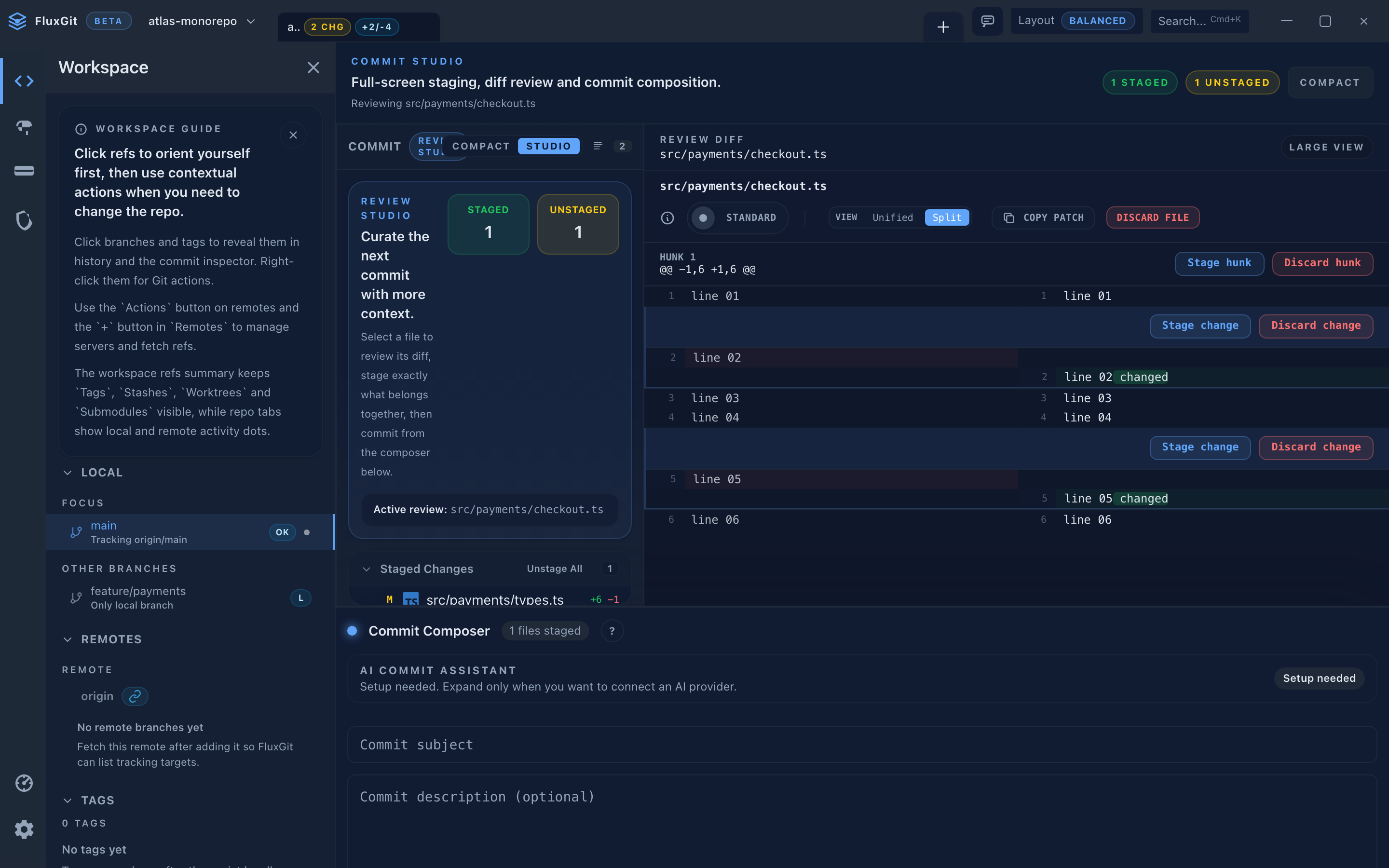Collapse the Local section
Image resolution: width=1389 pixels, height=868 pixels.
click(68, 473)
